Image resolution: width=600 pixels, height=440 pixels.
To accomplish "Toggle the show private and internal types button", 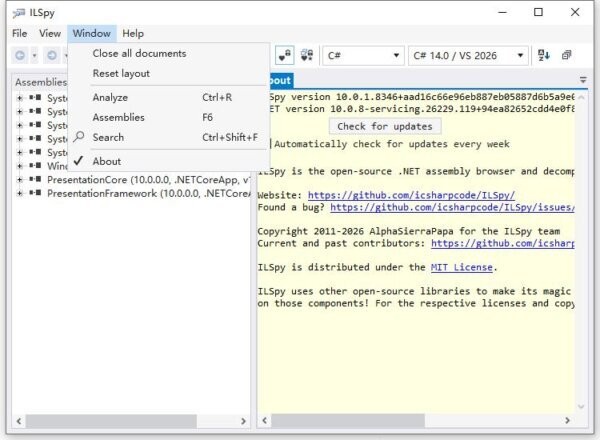I will click(x=307, y=55).
